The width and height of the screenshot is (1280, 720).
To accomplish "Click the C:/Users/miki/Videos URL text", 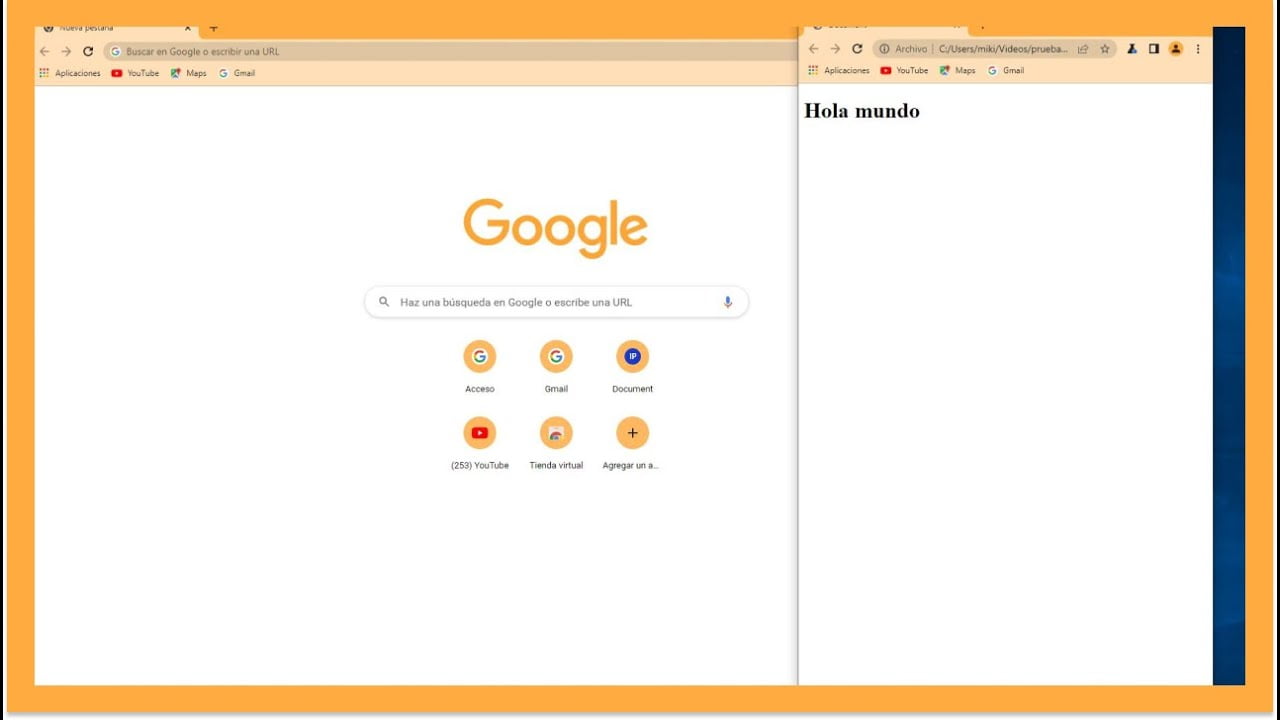I will pyautogui.click(x=1004, y=49).
